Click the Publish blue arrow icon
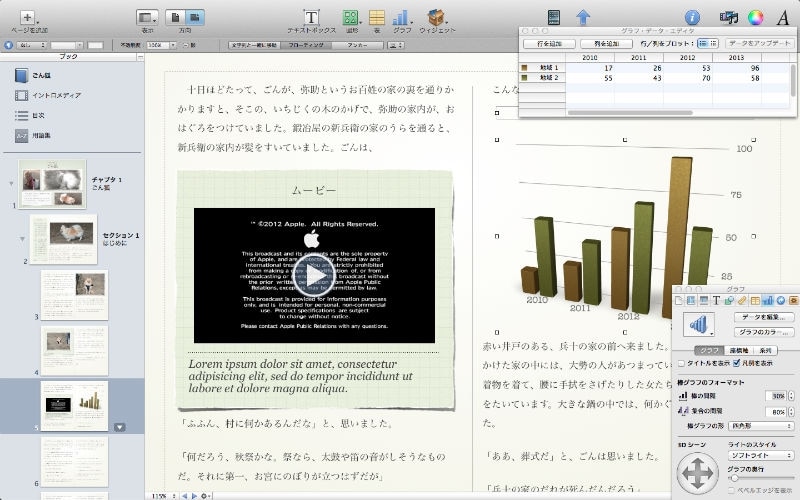The image size is (800, 500). coord(583,17)
